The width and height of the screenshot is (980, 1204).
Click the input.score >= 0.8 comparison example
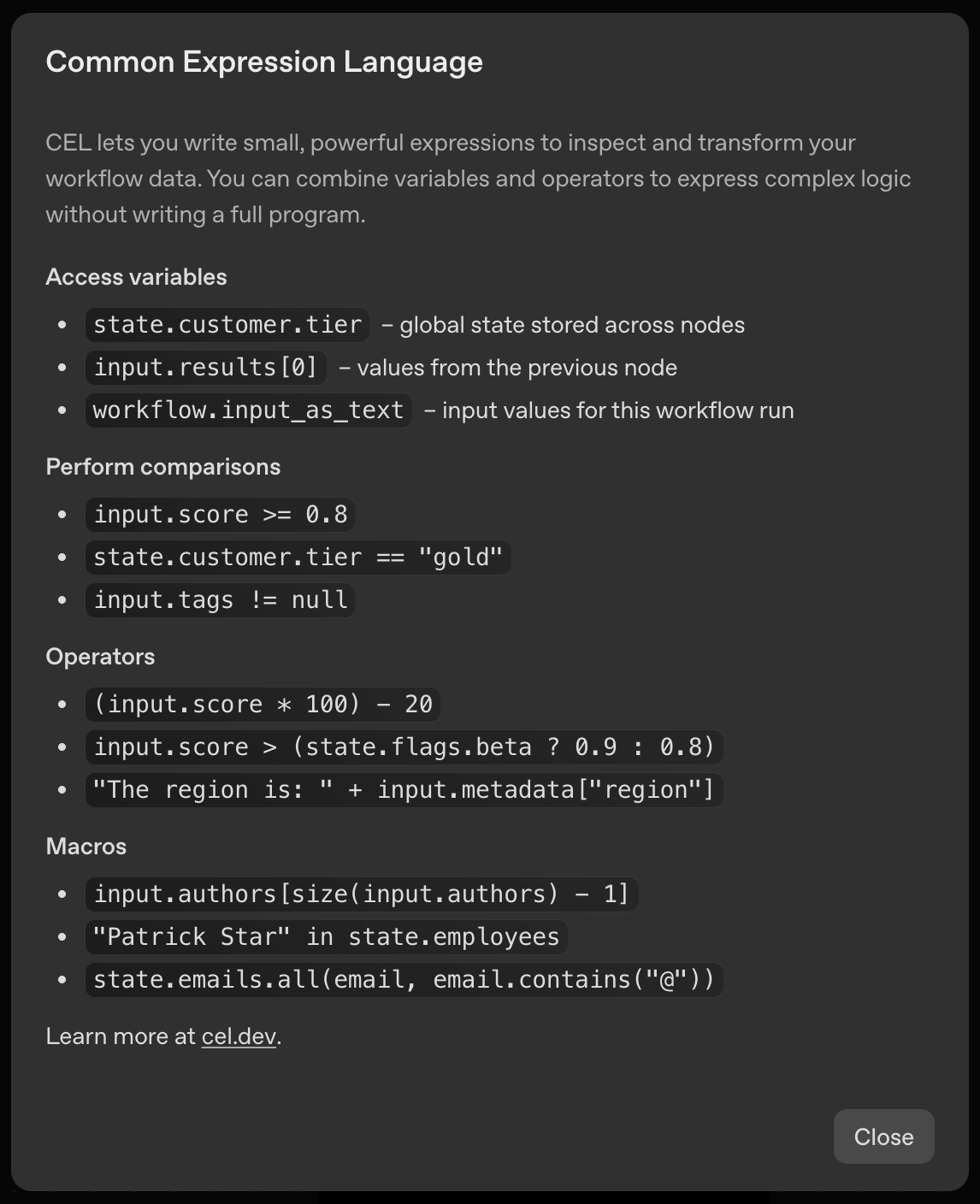click(220, 514)
